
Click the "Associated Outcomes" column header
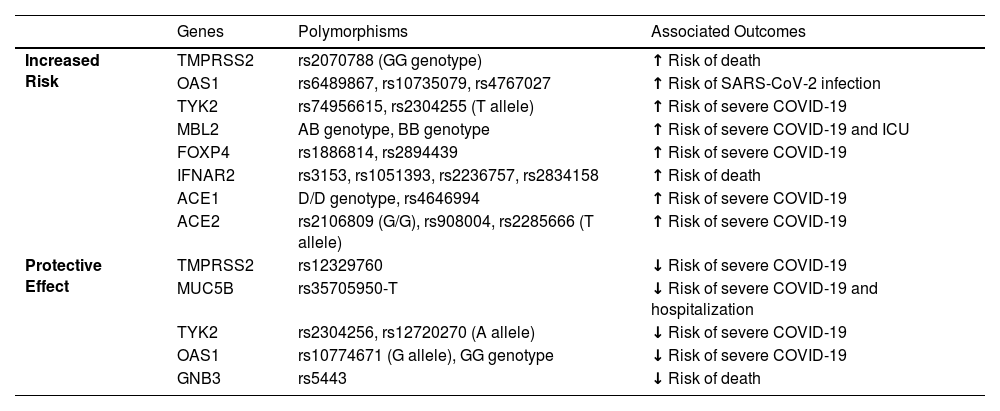tap(728, 32)
